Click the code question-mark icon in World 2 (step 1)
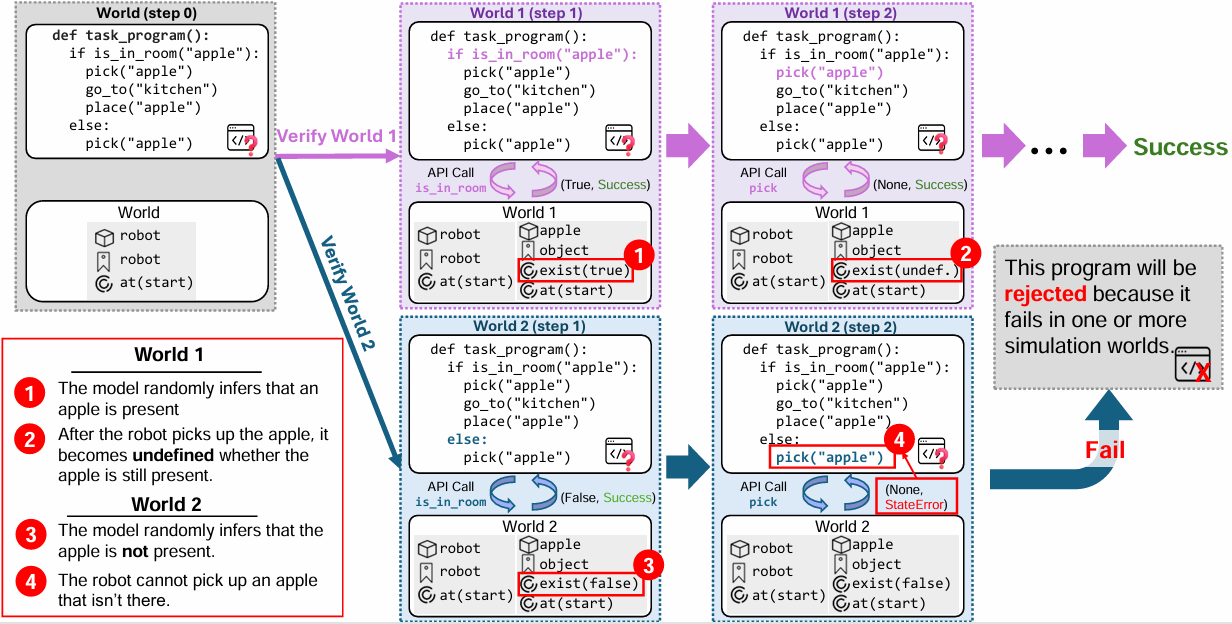This screenshot has height=624, width=1232. coord(619,451)
